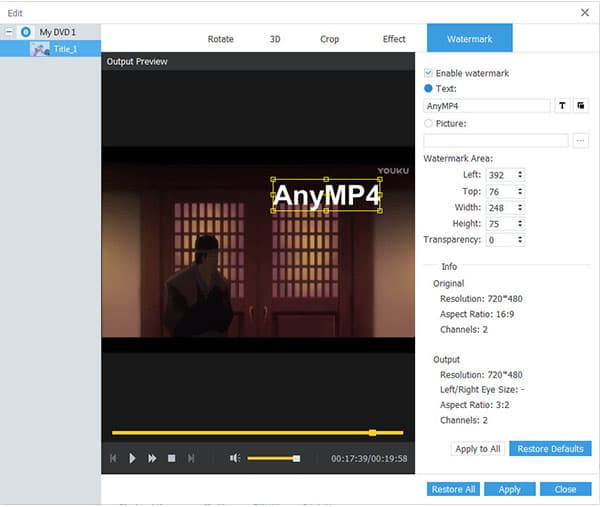Screen dimensions: 600x507
Task: Select the Text watermark radio button
Action: (428, 88)
